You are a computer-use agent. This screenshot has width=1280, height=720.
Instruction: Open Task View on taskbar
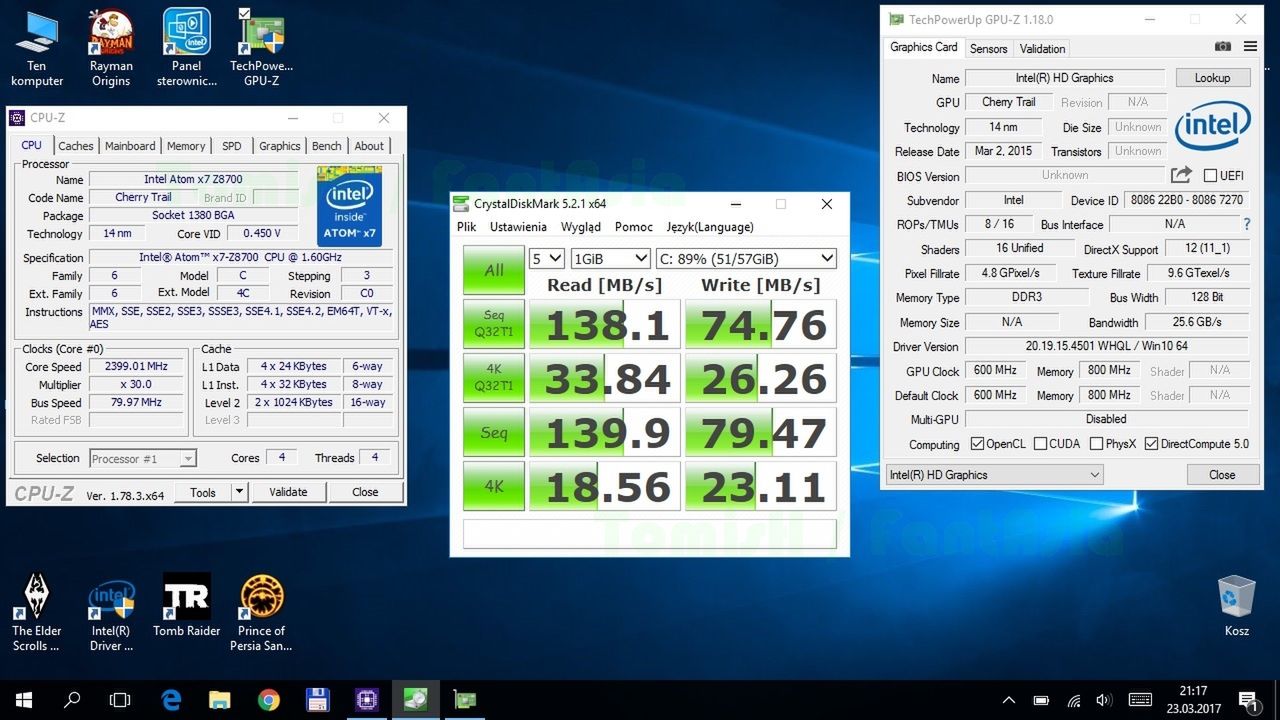click(x=120, y=700)
